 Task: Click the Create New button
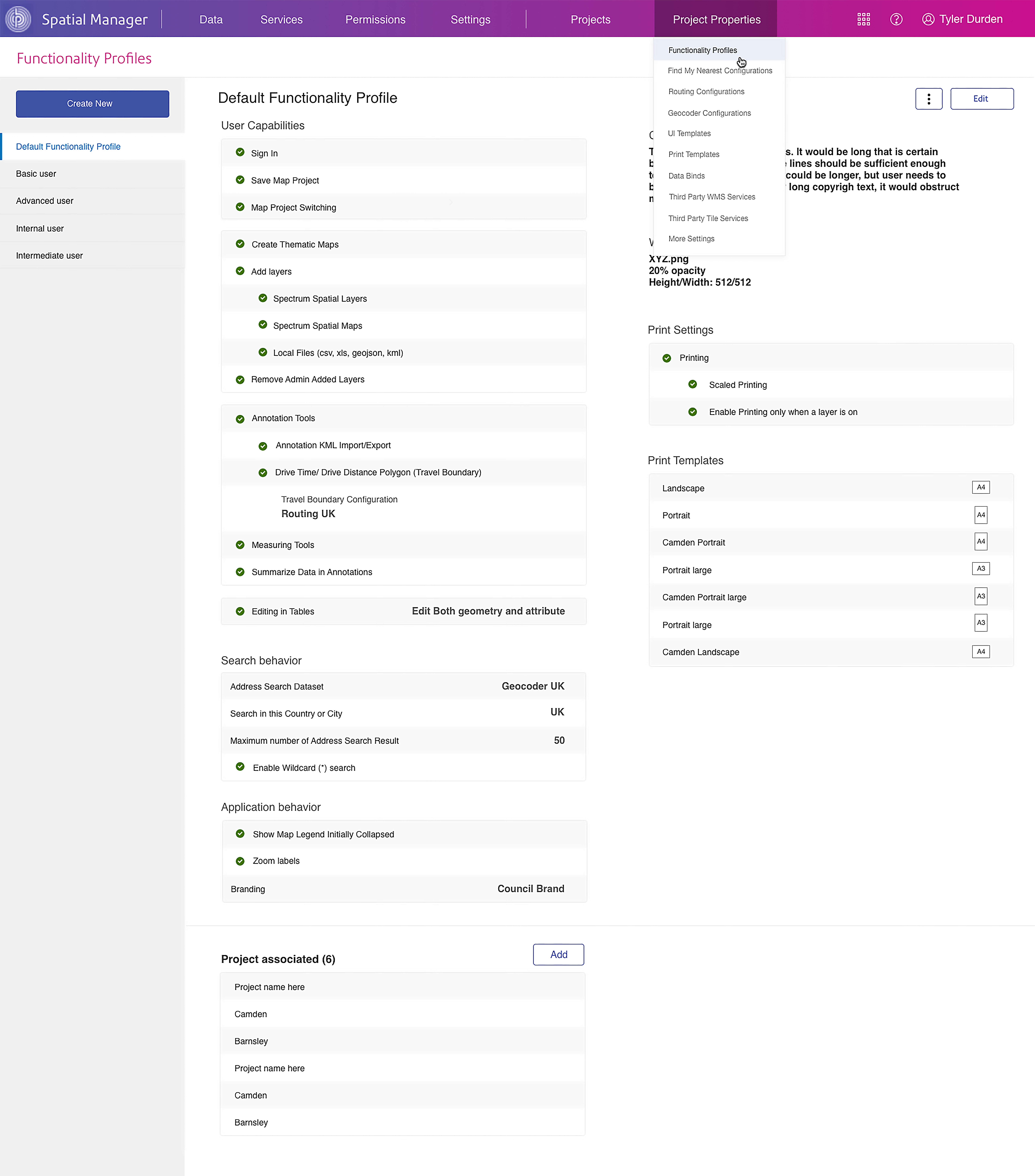[x=92, y=104]
